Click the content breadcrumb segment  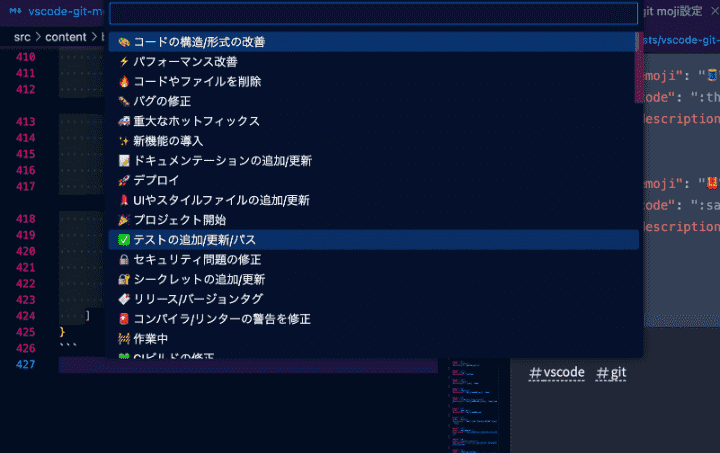click(x=66, y=37)
